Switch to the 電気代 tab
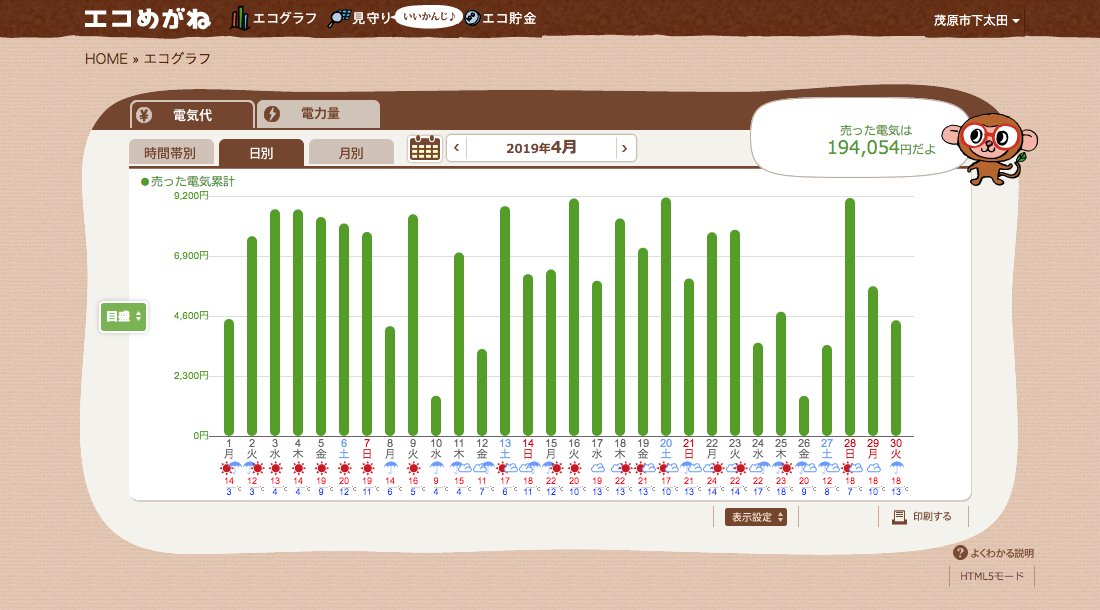Viewport: 1100px width, 610px height. click(x=192, y=115)
